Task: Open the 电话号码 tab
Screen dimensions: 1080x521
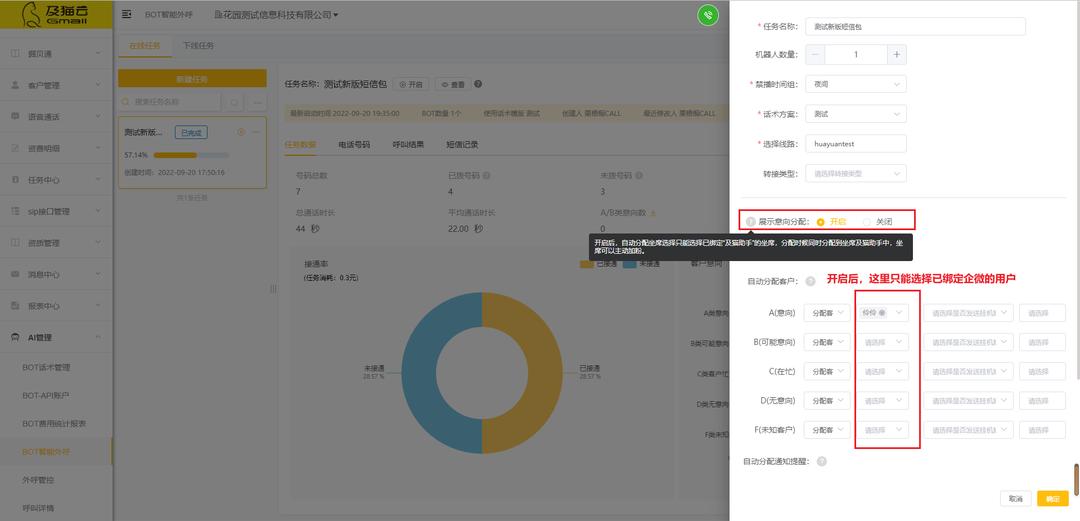Action: [x=354, y=145]
